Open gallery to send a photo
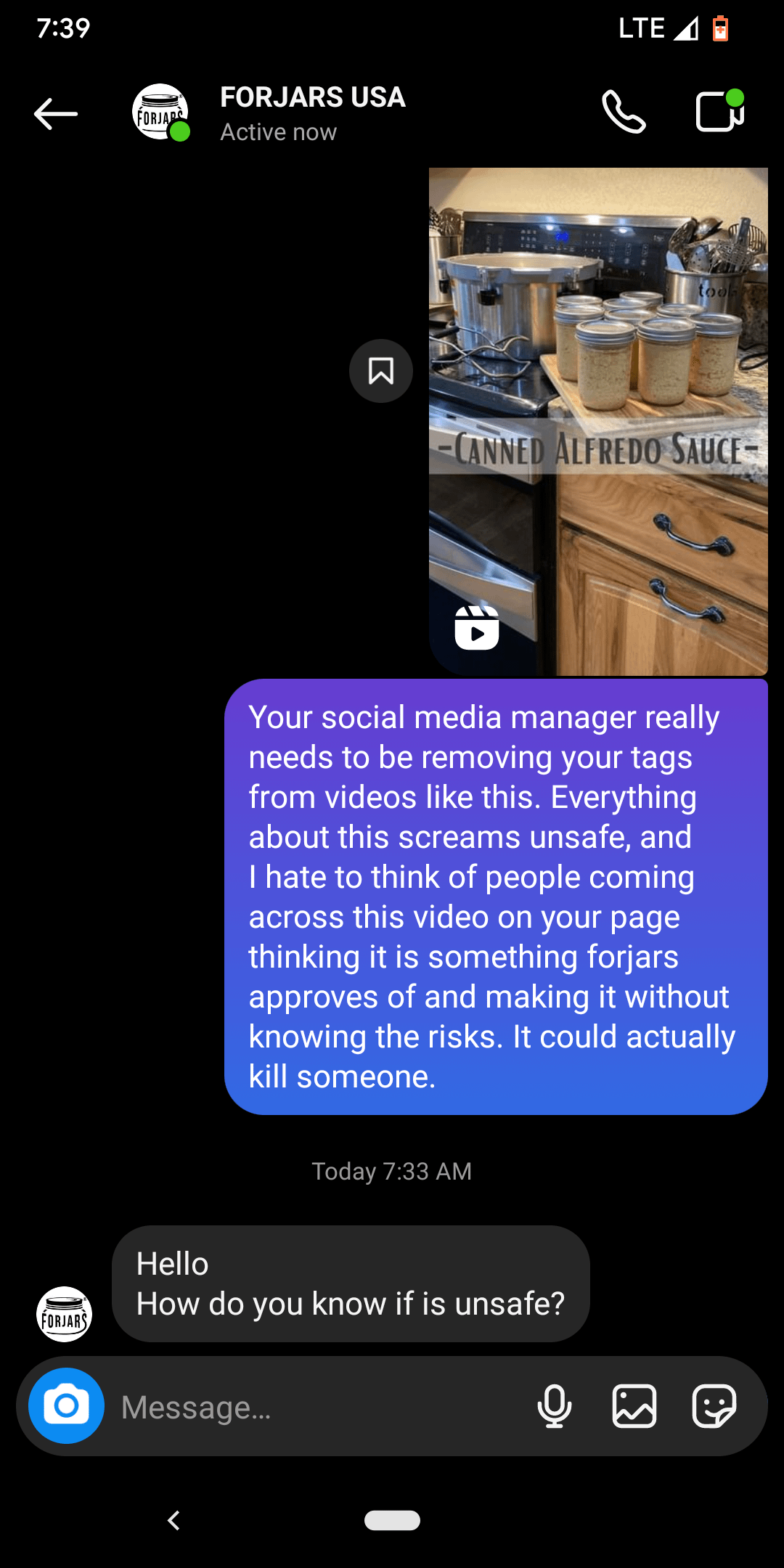The height and width of the screenshot is (1568, 784). [634, 1406]
